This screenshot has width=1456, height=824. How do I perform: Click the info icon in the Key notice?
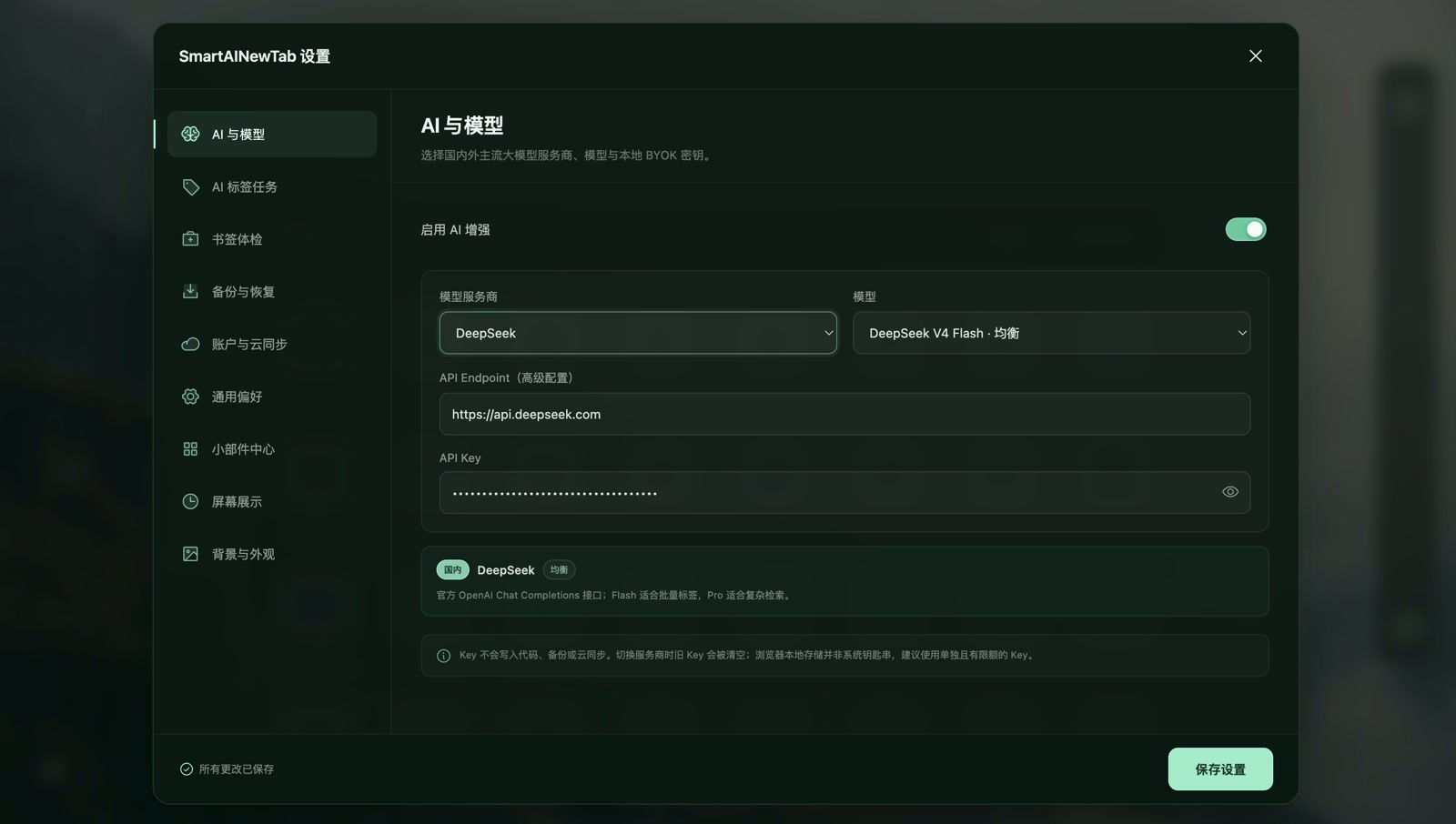444,656
